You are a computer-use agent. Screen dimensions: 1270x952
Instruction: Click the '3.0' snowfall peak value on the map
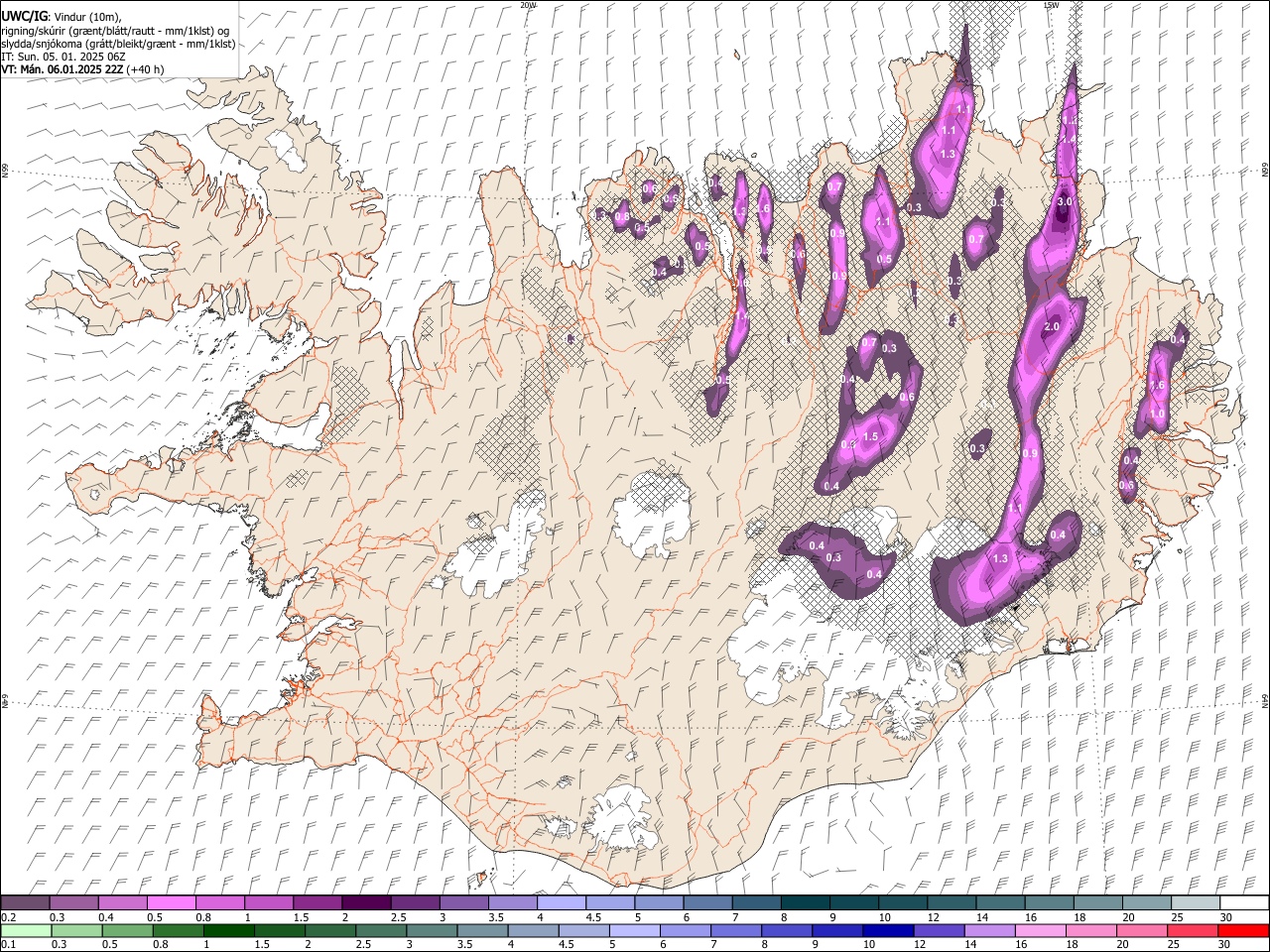(1065, 201)
